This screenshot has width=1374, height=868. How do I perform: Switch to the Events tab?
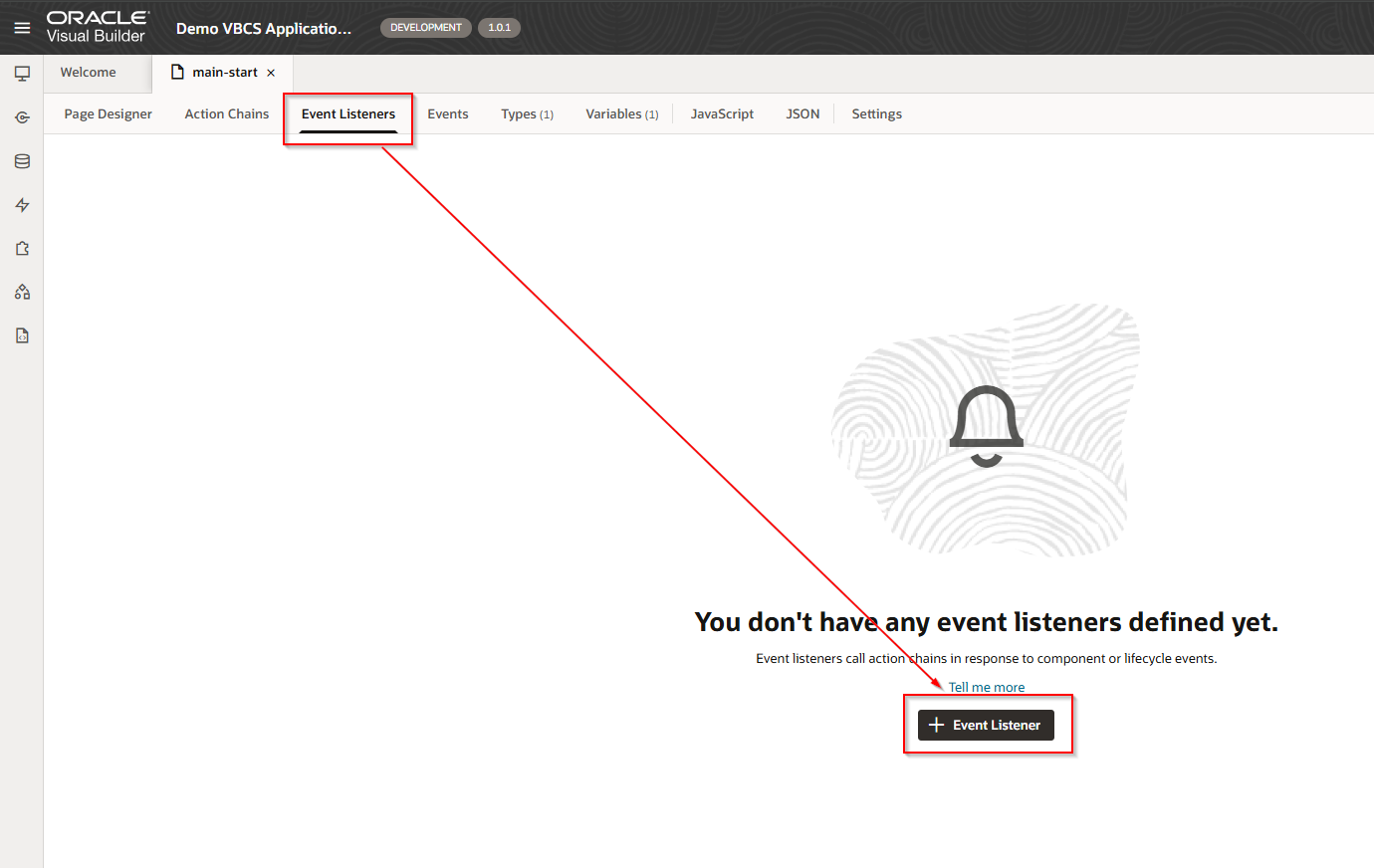pos(447,114)
